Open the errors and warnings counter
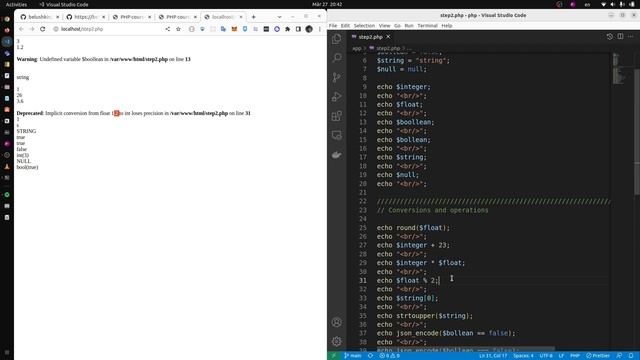This screenshot has height=360, width=640. 389,356
